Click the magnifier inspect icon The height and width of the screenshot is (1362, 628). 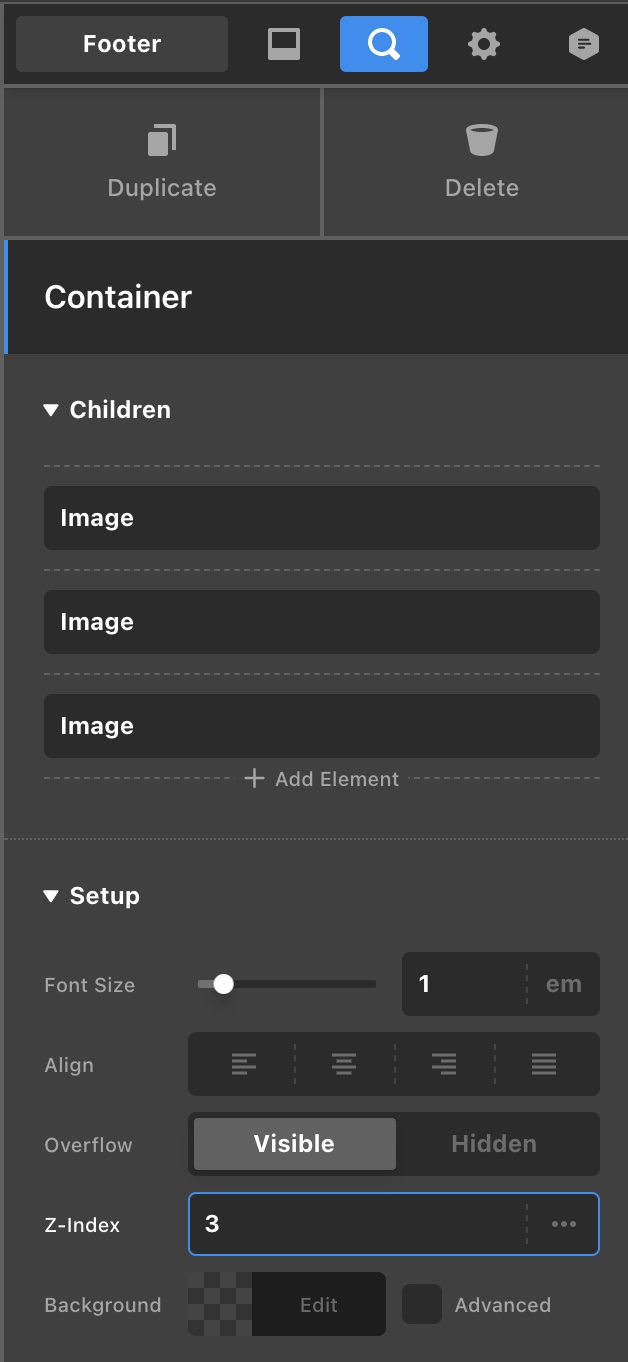(x=384, y=44)
